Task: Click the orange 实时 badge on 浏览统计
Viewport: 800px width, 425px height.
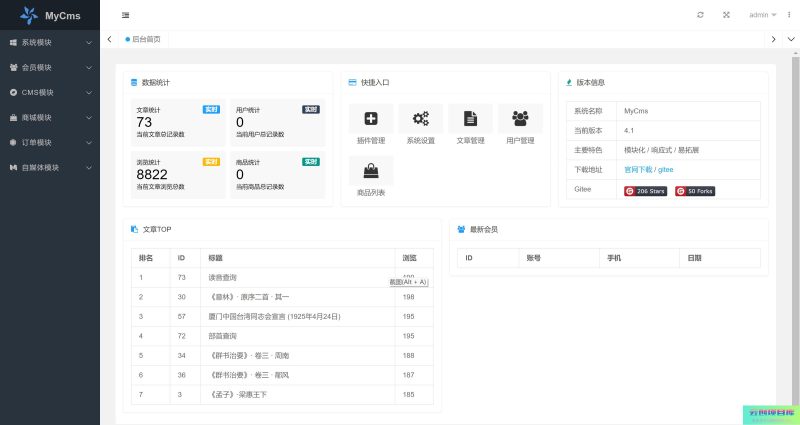Action: tap(211, 162)
